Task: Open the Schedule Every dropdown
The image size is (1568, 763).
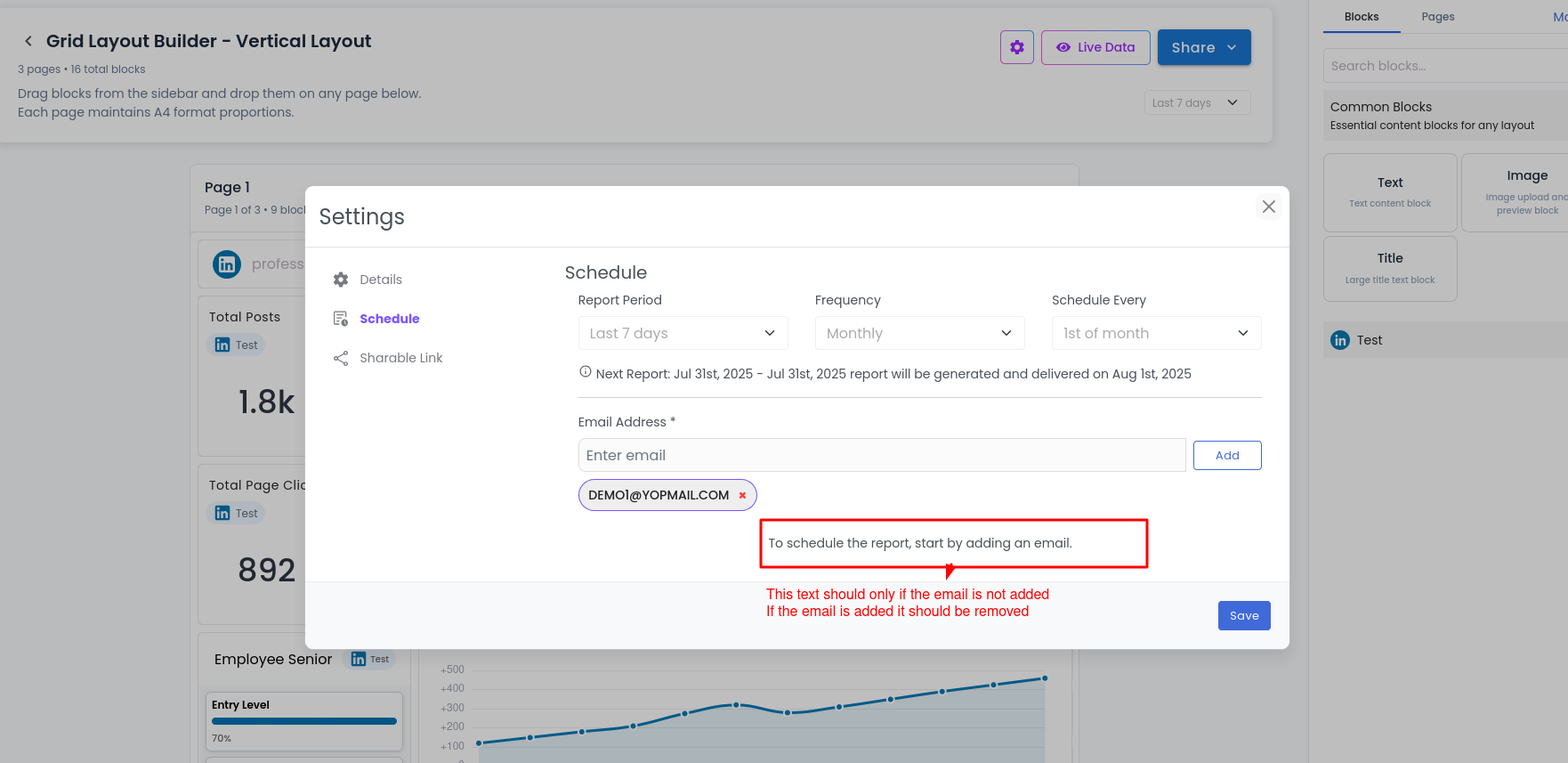Action: 1157,333
